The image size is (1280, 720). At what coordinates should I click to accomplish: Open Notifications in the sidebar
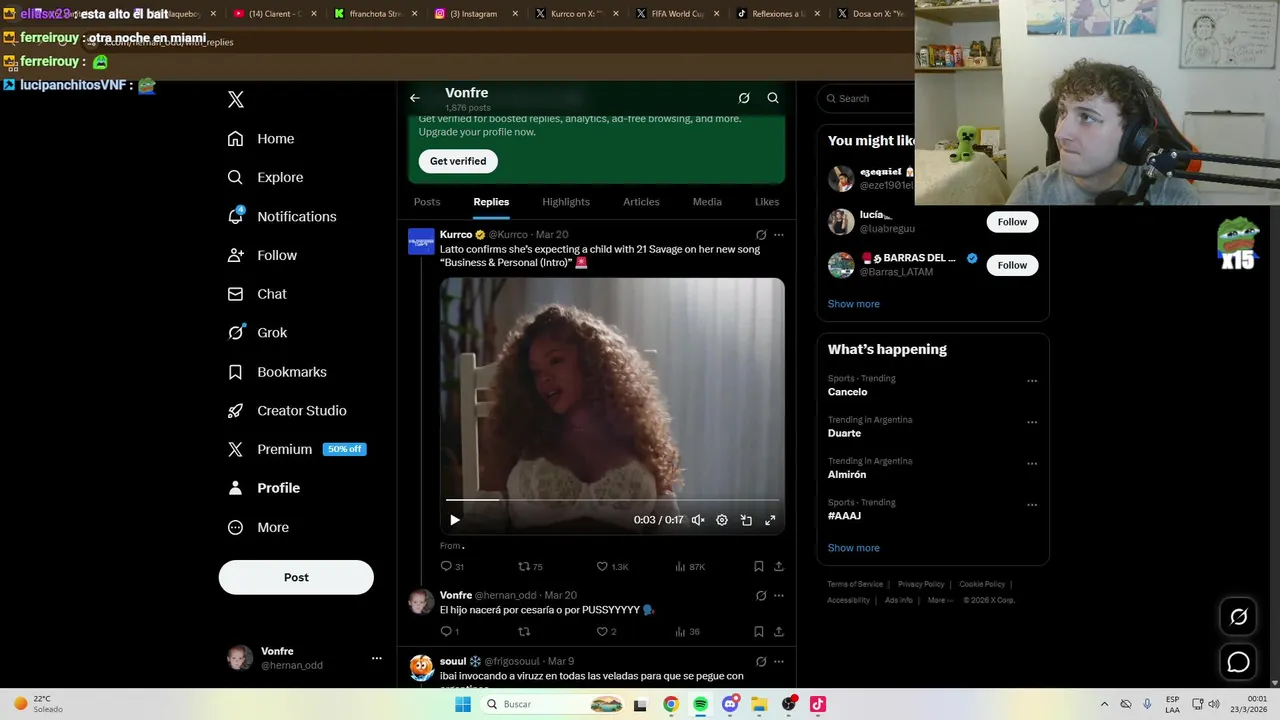(x=282, y=216)
